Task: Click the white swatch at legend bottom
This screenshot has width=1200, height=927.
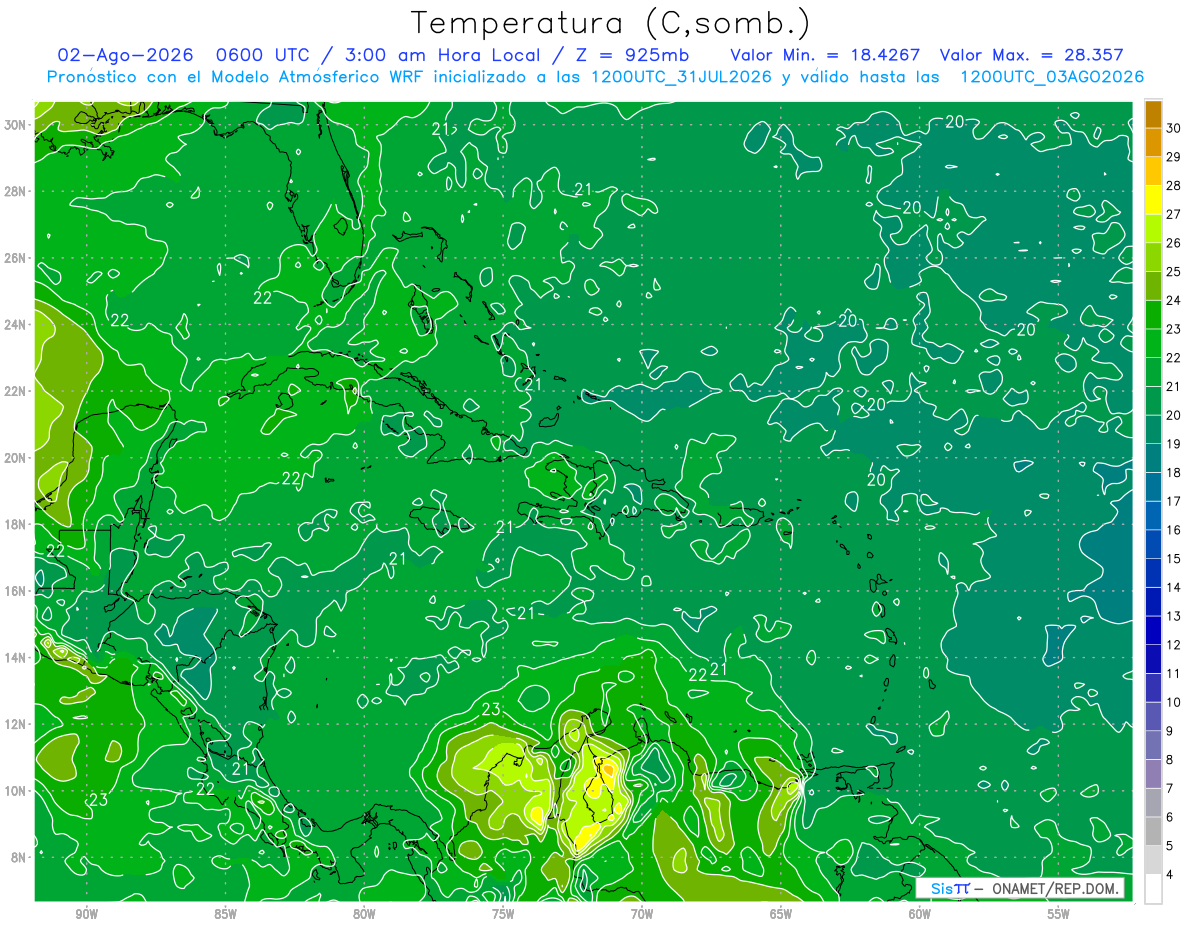Action: click(1153, 889)
